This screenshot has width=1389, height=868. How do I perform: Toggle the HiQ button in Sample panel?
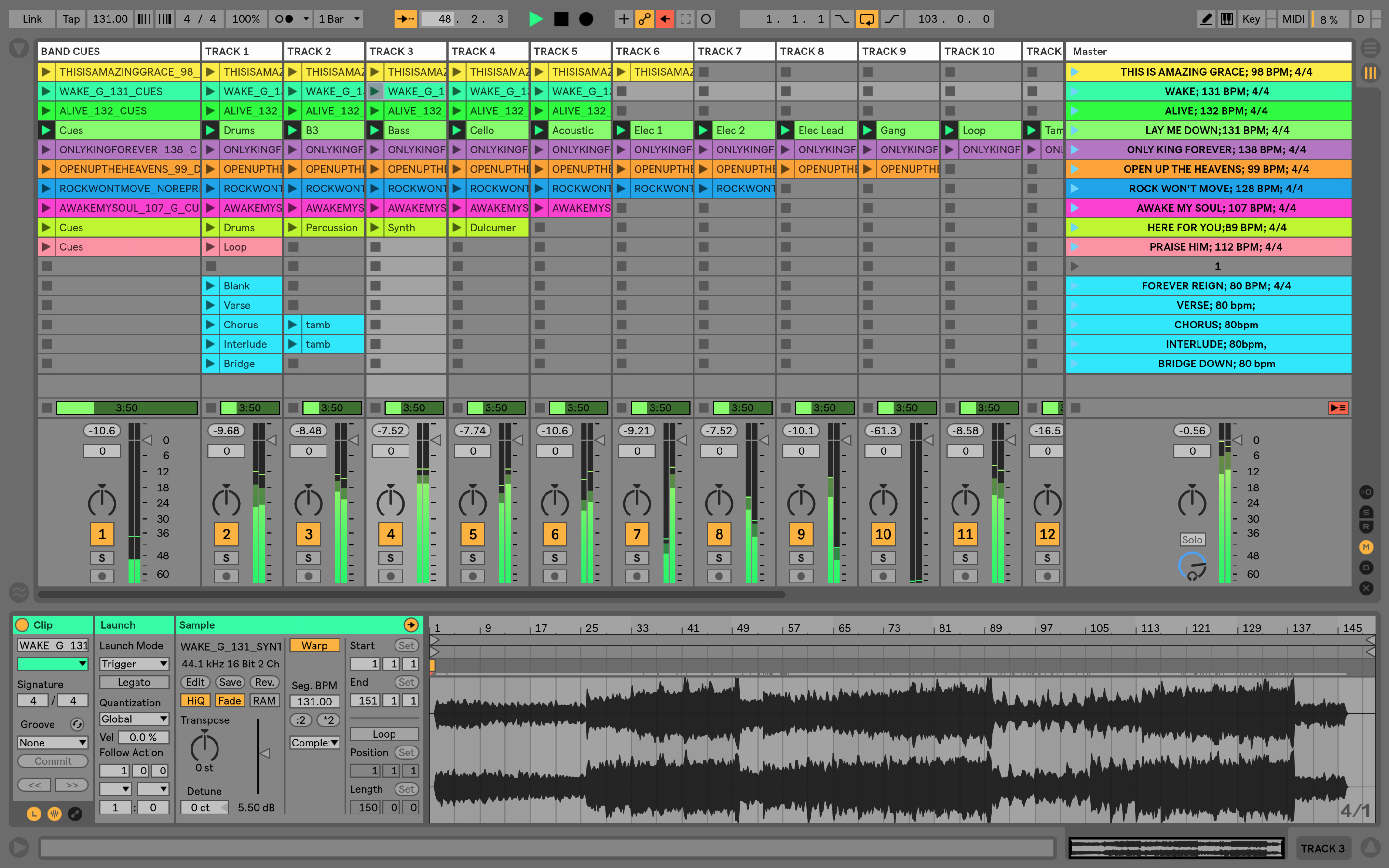pyautogui.click(x=196, y=699)
